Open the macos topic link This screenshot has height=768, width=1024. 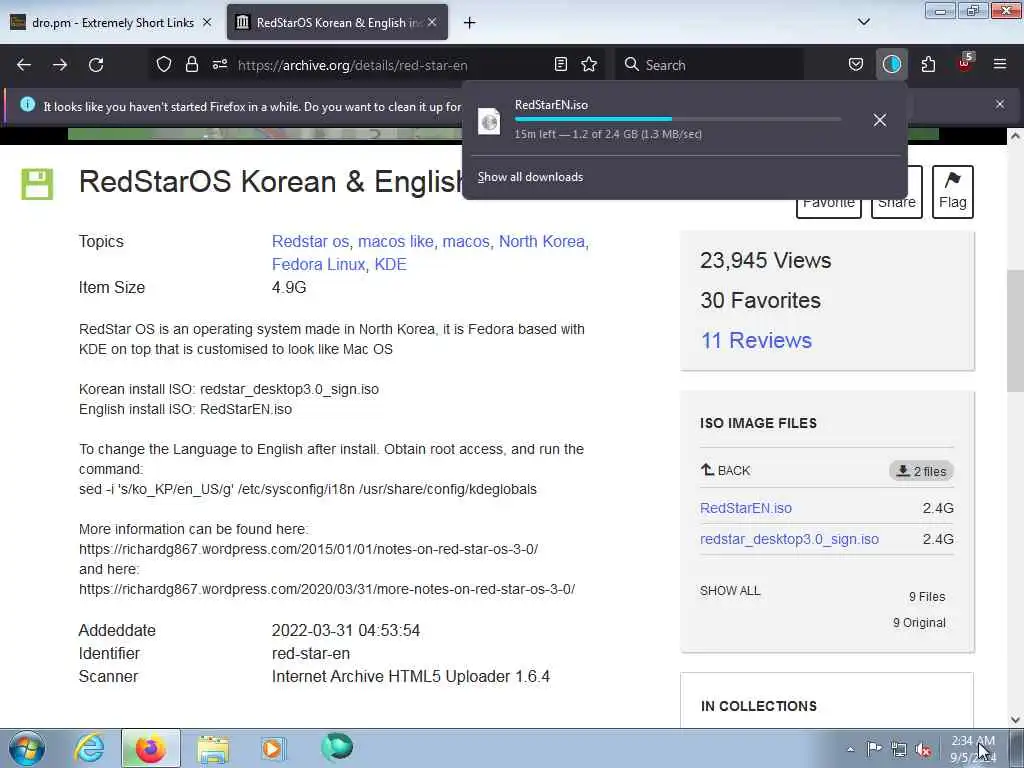466,242
